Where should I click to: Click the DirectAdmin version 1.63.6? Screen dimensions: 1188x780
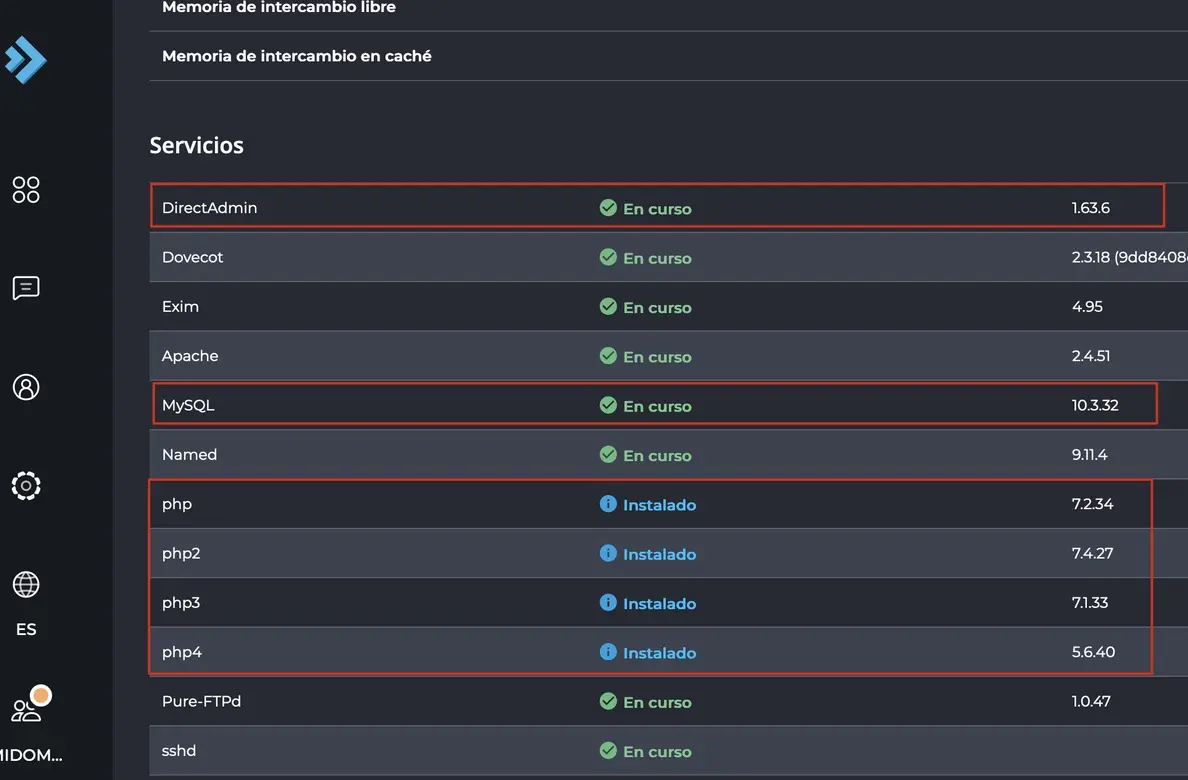[x=1090, y=208]
